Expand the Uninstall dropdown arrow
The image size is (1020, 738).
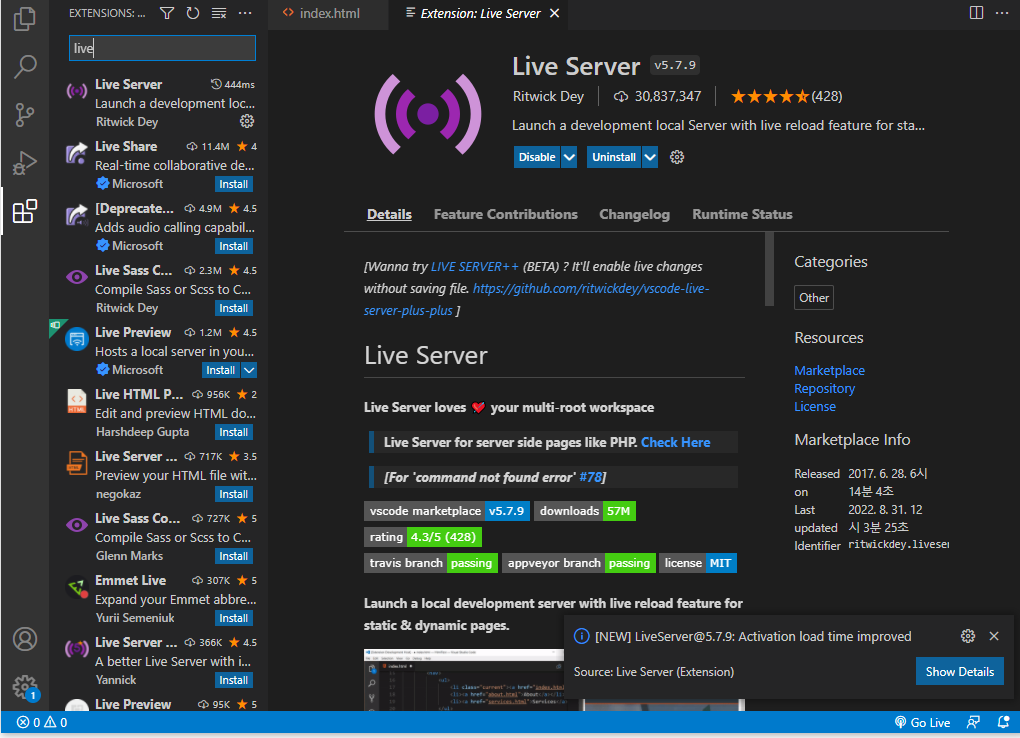tap(650, 157)
